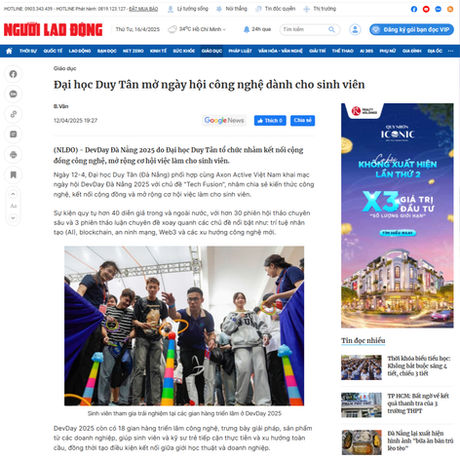
Task: Increase font size with up chevron
Action: (x=13, y=194)
